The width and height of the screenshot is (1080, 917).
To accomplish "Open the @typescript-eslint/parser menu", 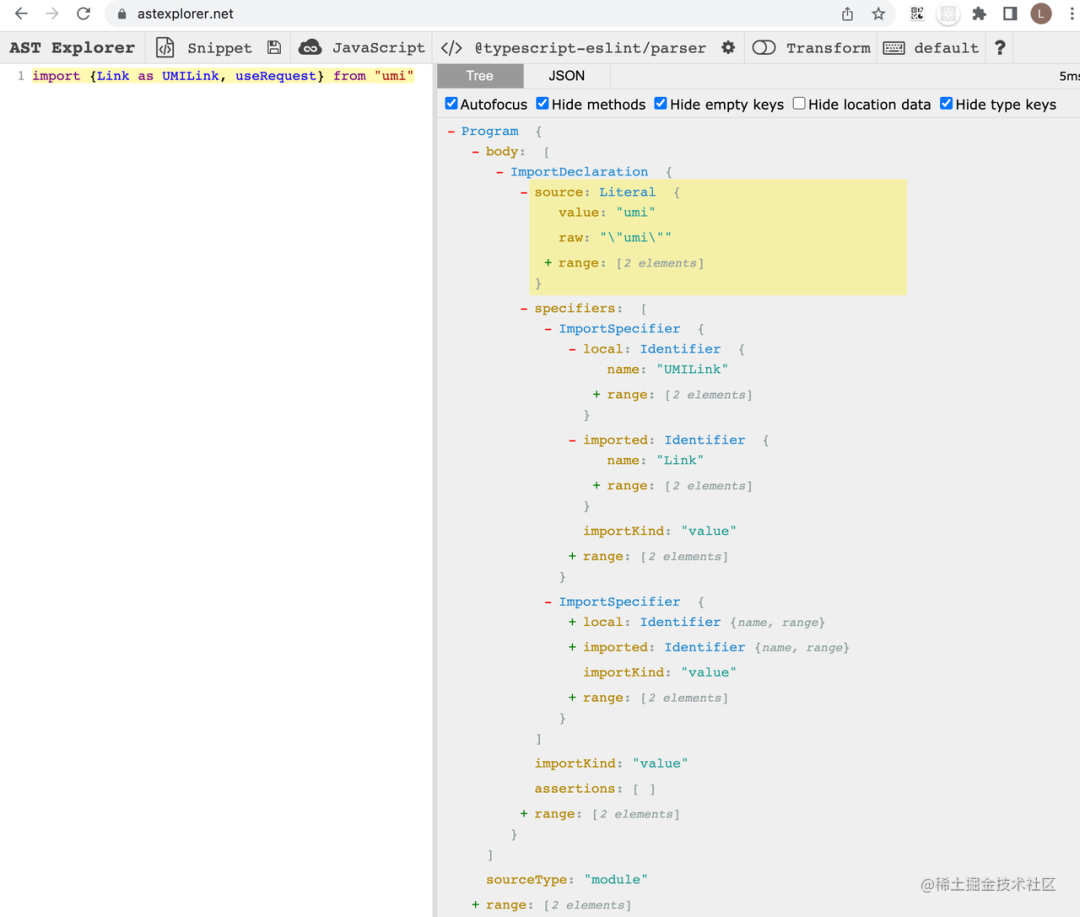I will pos(590,48).
